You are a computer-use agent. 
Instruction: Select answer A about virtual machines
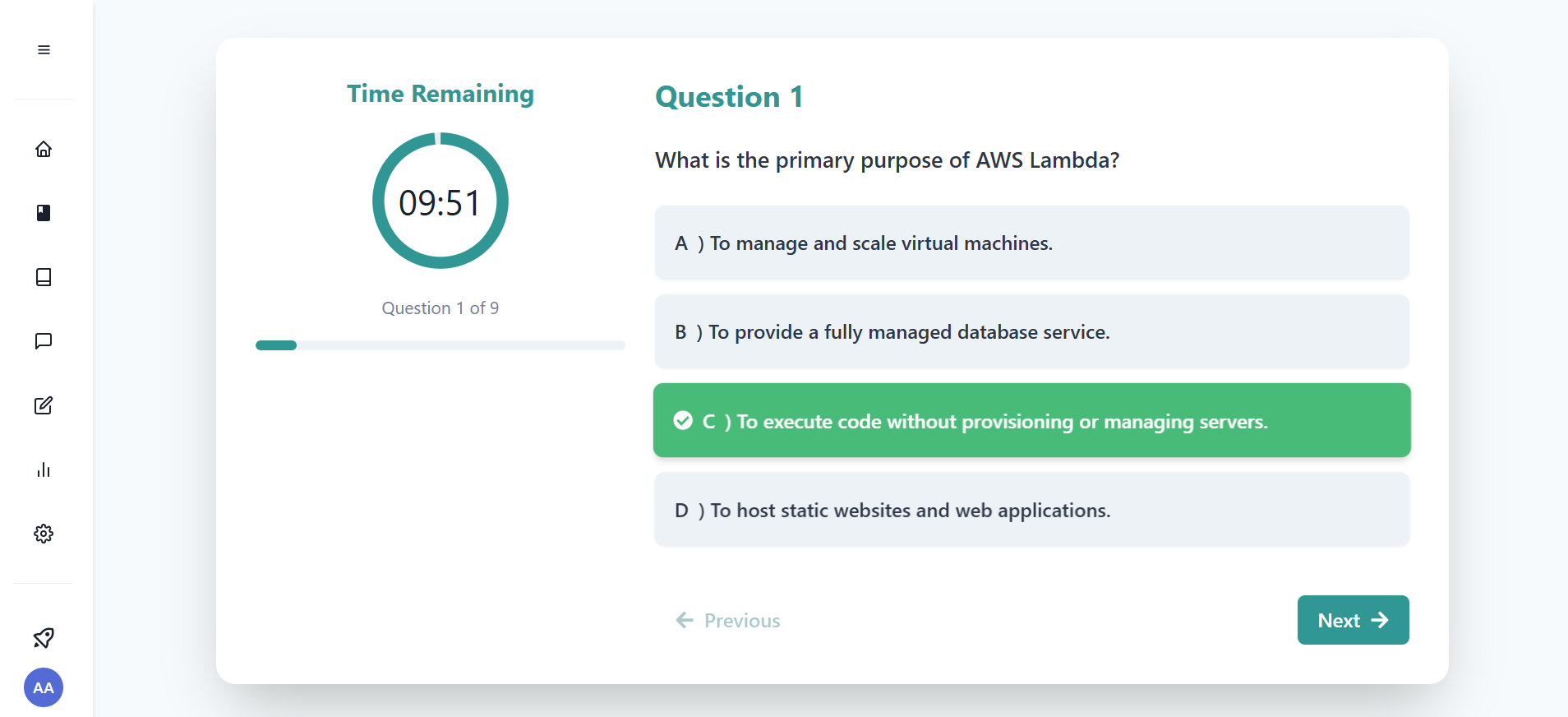[1031, 243]
